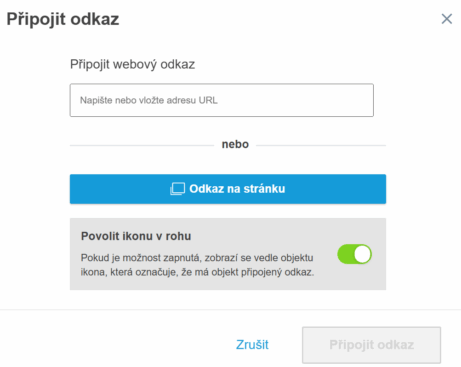Click the text ikona, která označuje line
Viewport: 461px width, 367px height.
[197, 272]
